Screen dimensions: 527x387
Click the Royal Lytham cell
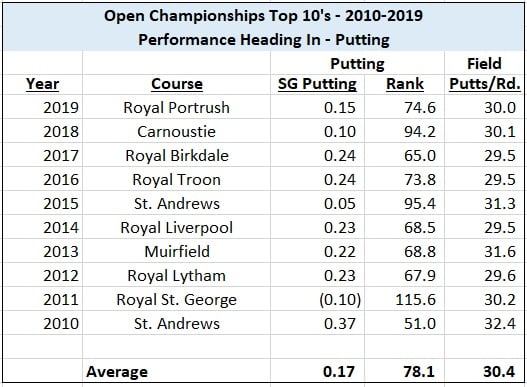176,276
